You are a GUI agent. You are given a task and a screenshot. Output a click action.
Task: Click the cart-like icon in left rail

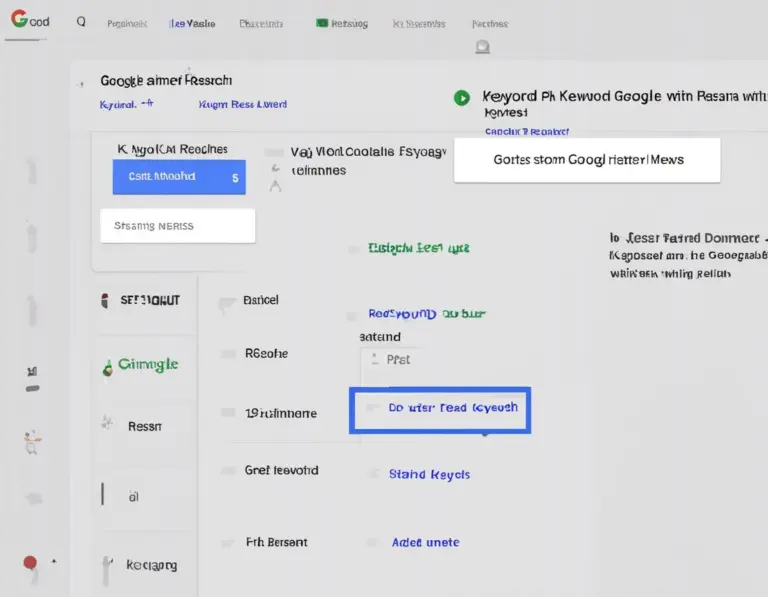32,442
